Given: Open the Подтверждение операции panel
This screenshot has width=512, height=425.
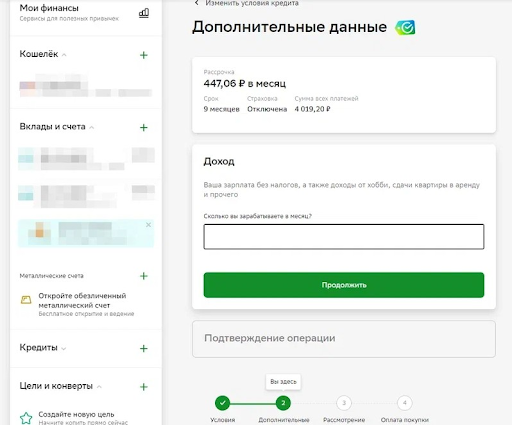Looking at the screenshot, I should (x=344, y=339).
